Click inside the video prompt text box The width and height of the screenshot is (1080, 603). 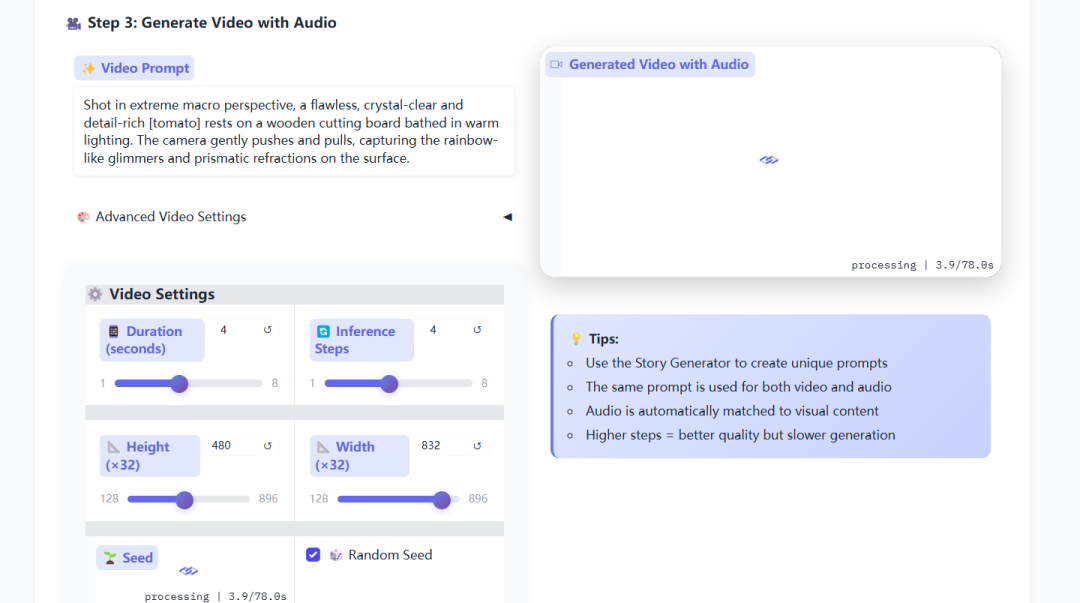pyautogui.click(x=293, y=131)
